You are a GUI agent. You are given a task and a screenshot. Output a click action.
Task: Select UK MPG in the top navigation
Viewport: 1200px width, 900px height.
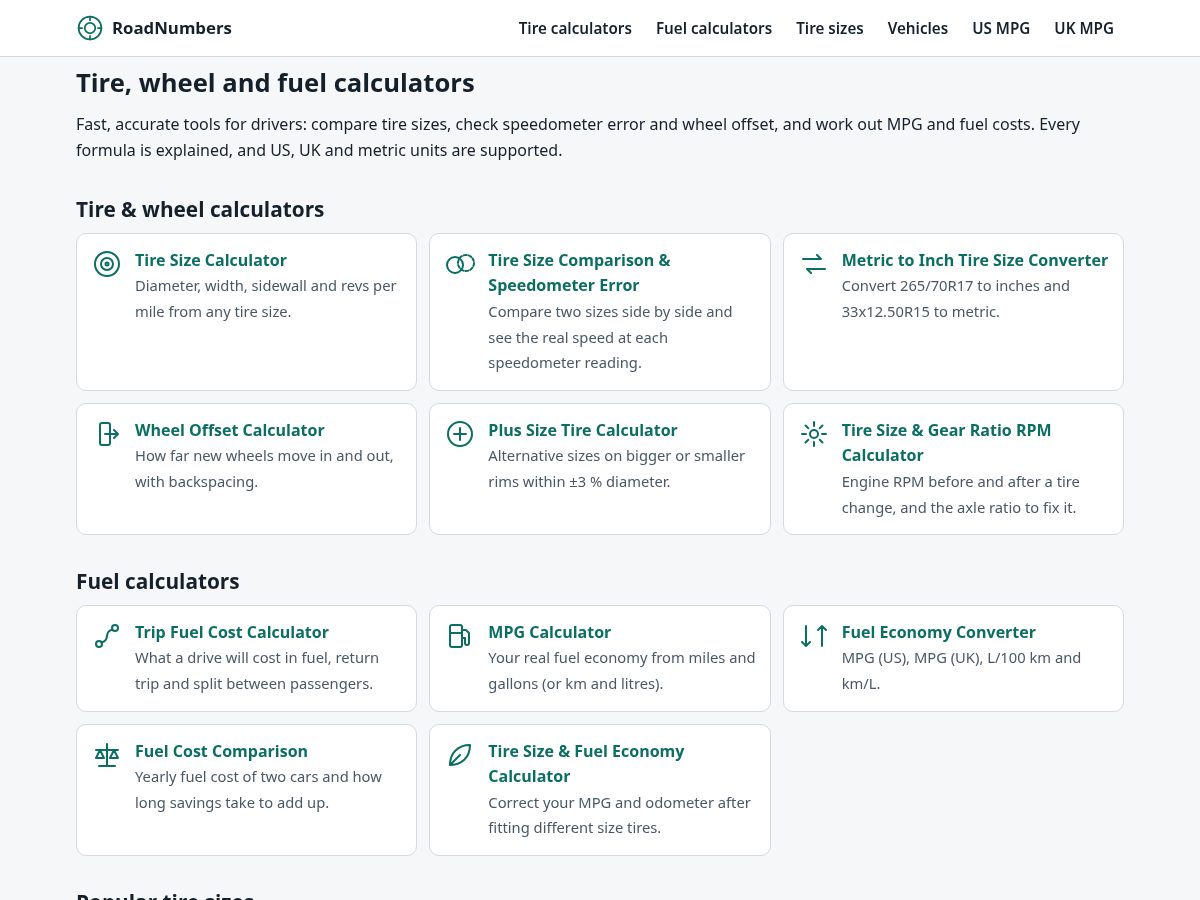(x=1084, y=28)
